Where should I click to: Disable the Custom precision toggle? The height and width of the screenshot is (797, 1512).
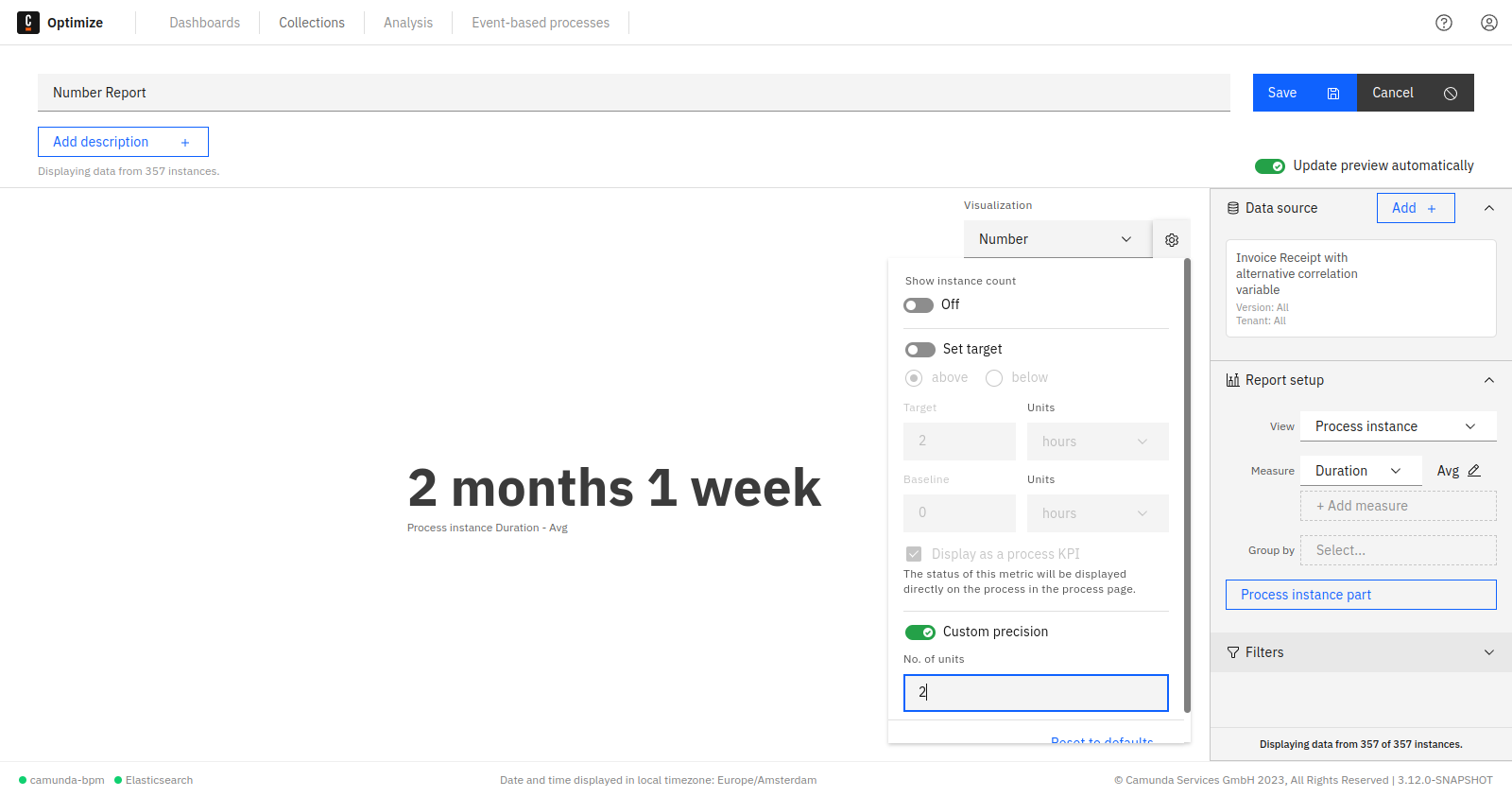[x=920, y=632]
